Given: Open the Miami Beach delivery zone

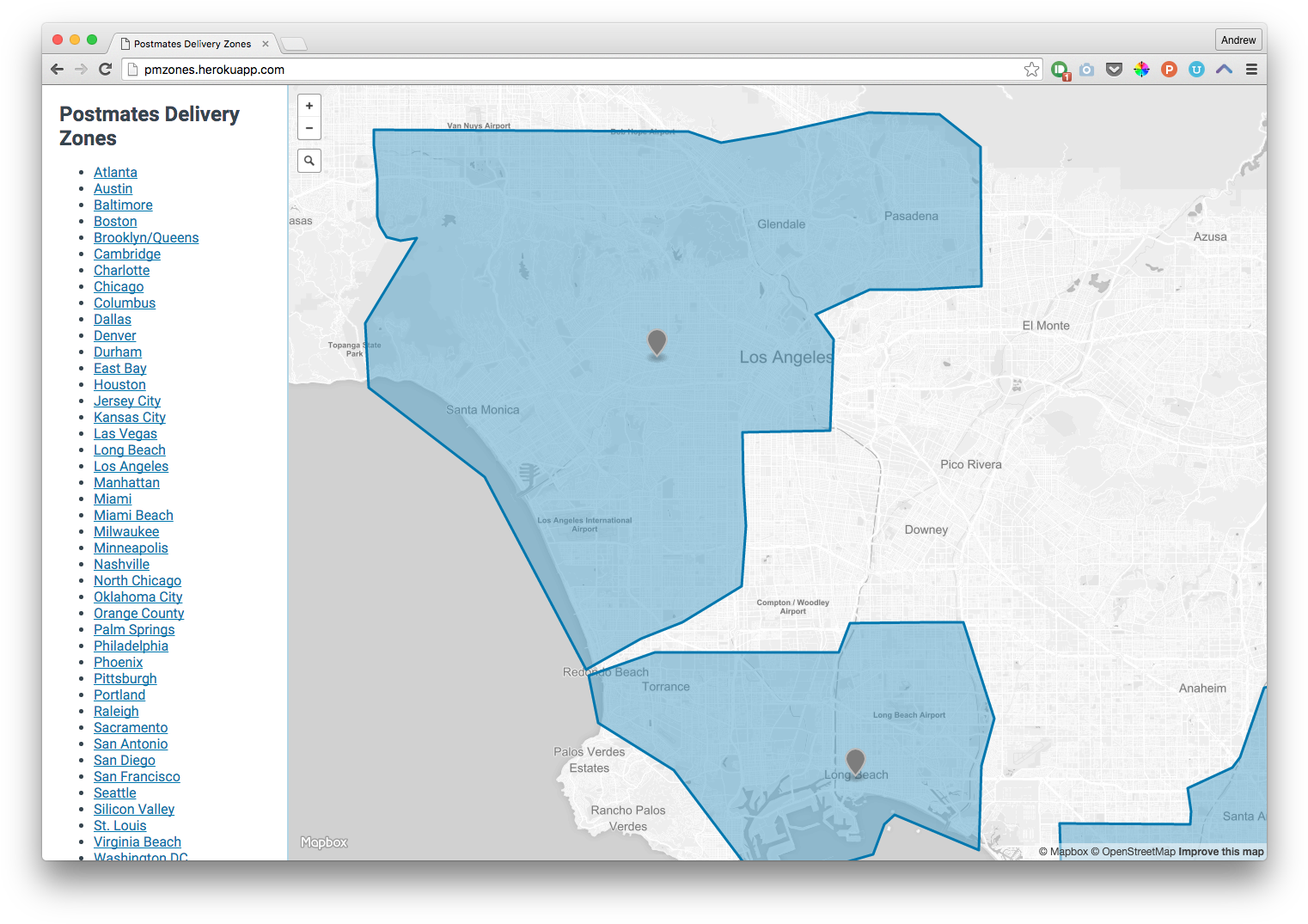Looking at the screenshot, I should [133, 516].
